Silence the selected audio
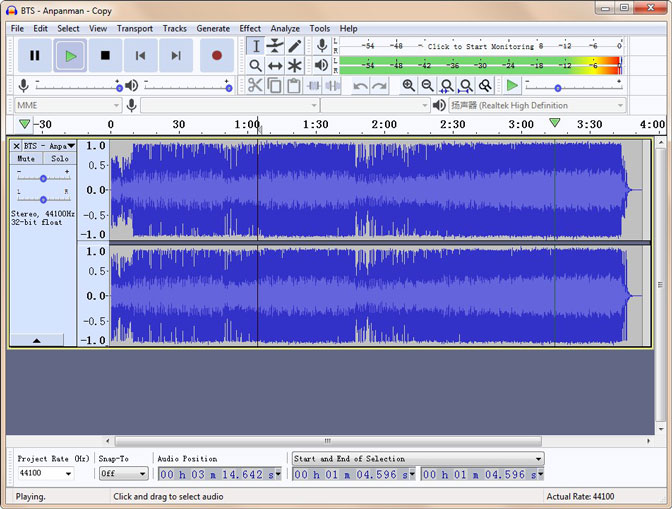Screen dimensions: 672x509 (x=333, y=86)
